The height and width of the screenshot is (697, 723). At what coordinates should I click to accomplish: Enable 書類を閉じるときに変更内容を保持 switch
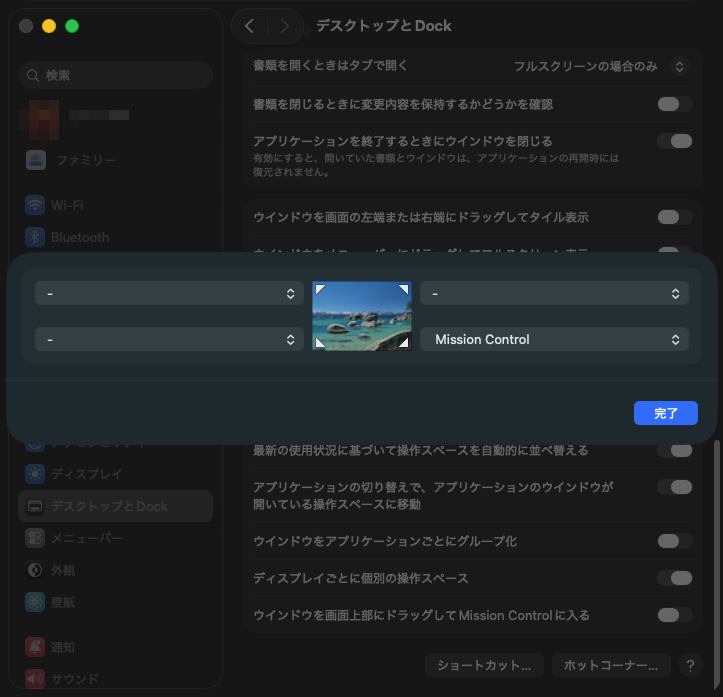coord(674,104)
